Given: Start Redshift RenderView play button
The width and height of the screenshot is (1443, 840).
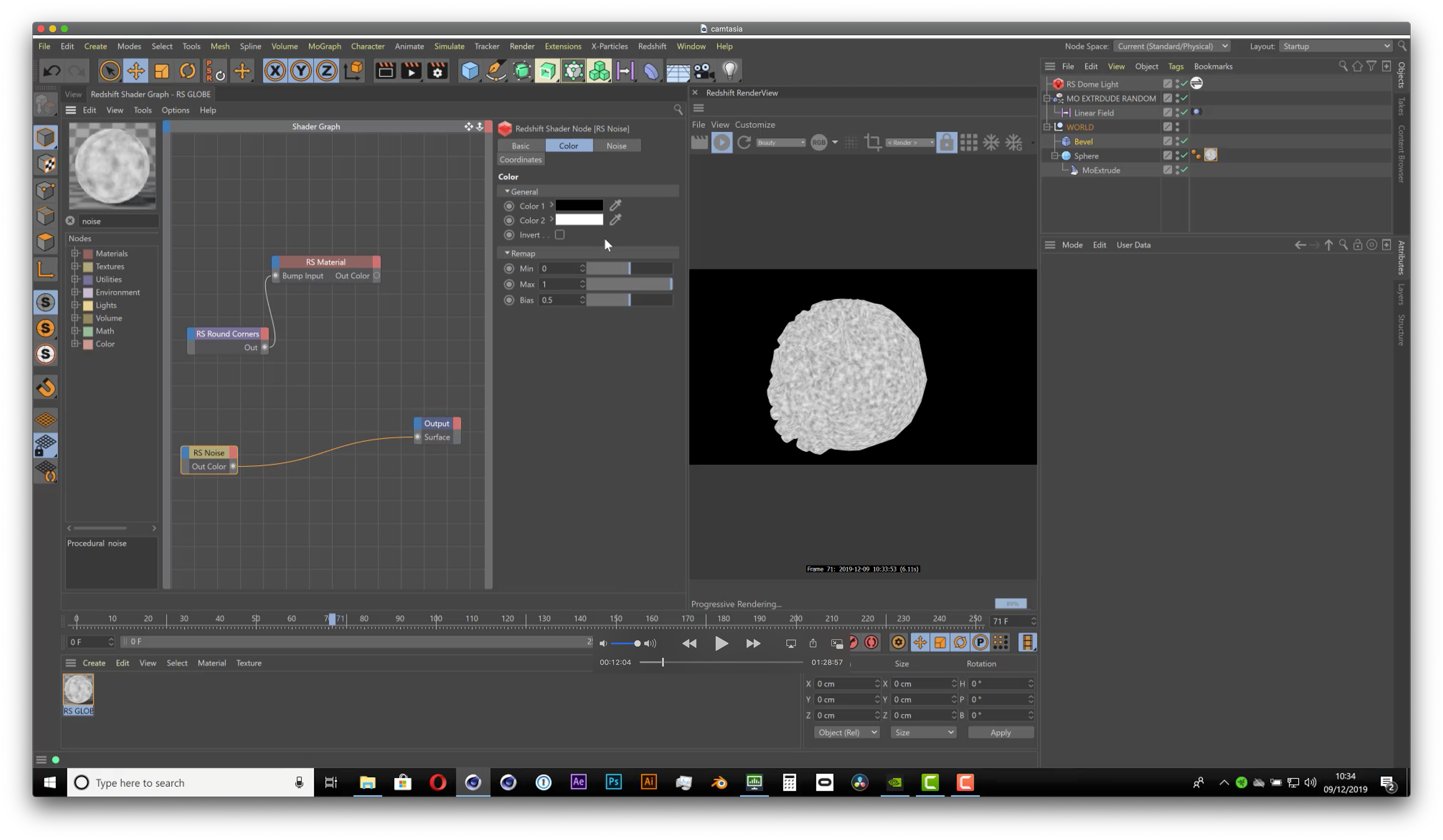Looking at the screenshot, I should tap(722, 143).
